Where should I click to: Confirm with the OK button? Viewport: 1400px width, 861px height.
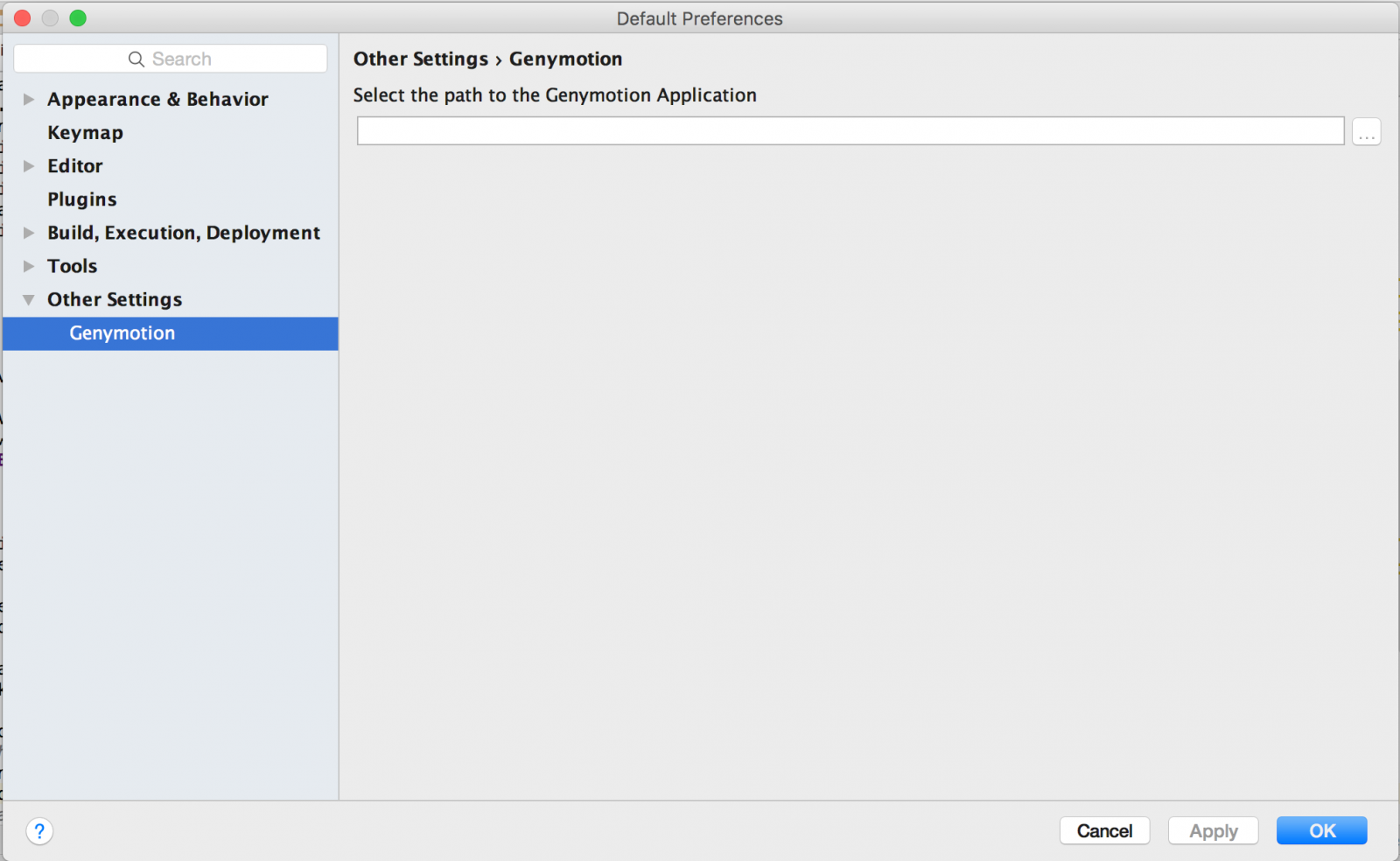coord(1321,830)
